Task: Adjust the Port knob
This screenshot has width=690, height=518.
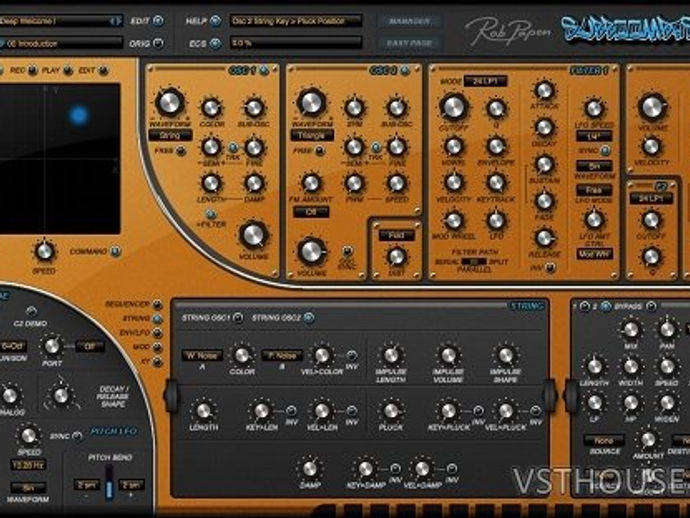Action: coord(52,346)
